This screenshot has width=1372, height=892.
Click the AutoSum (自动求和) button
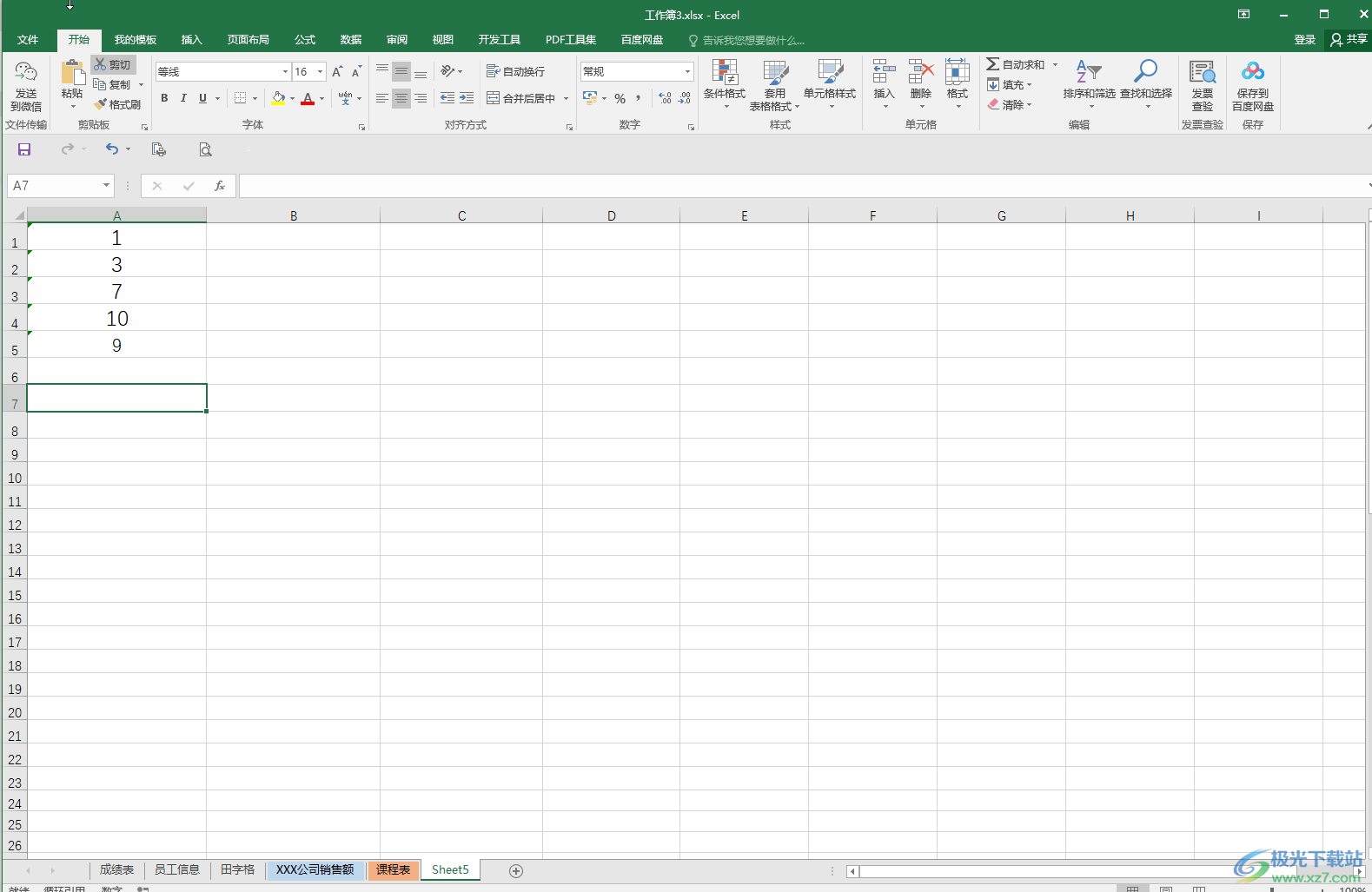pos(1015,64)
